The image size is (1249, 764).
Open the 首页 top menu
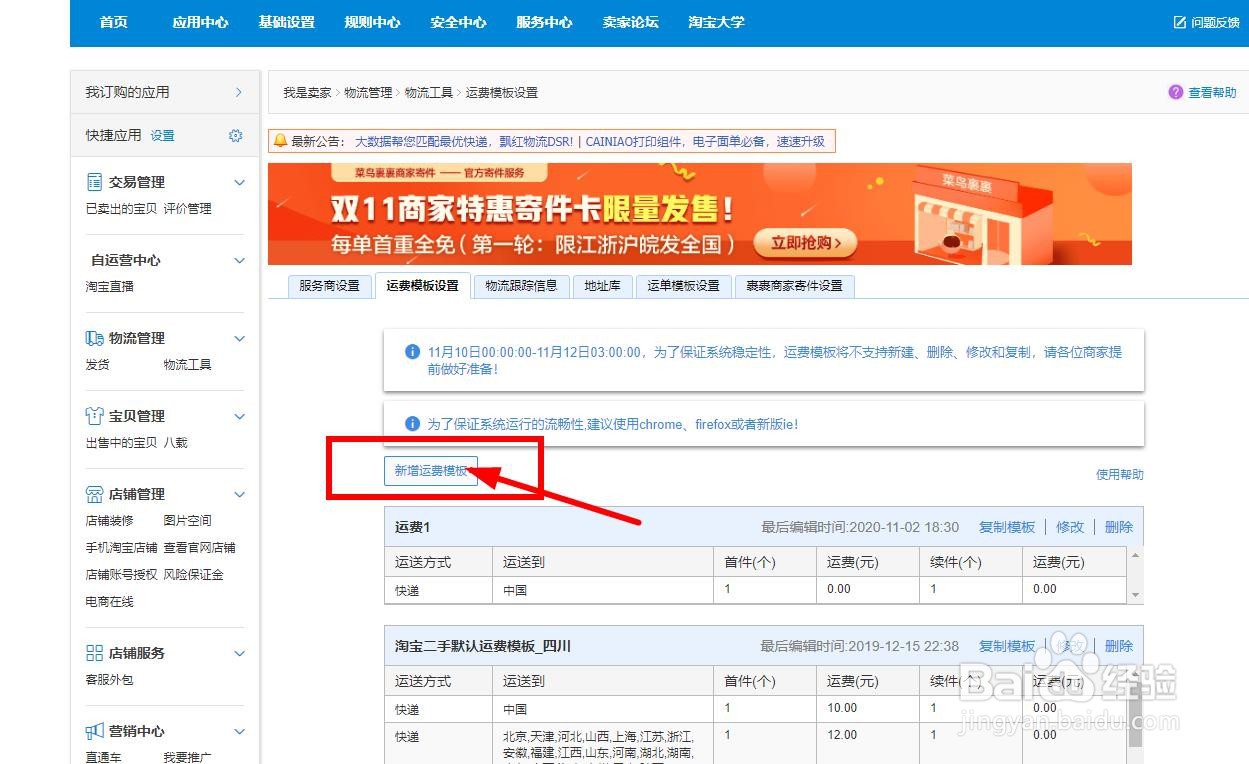tap(114, 22)
